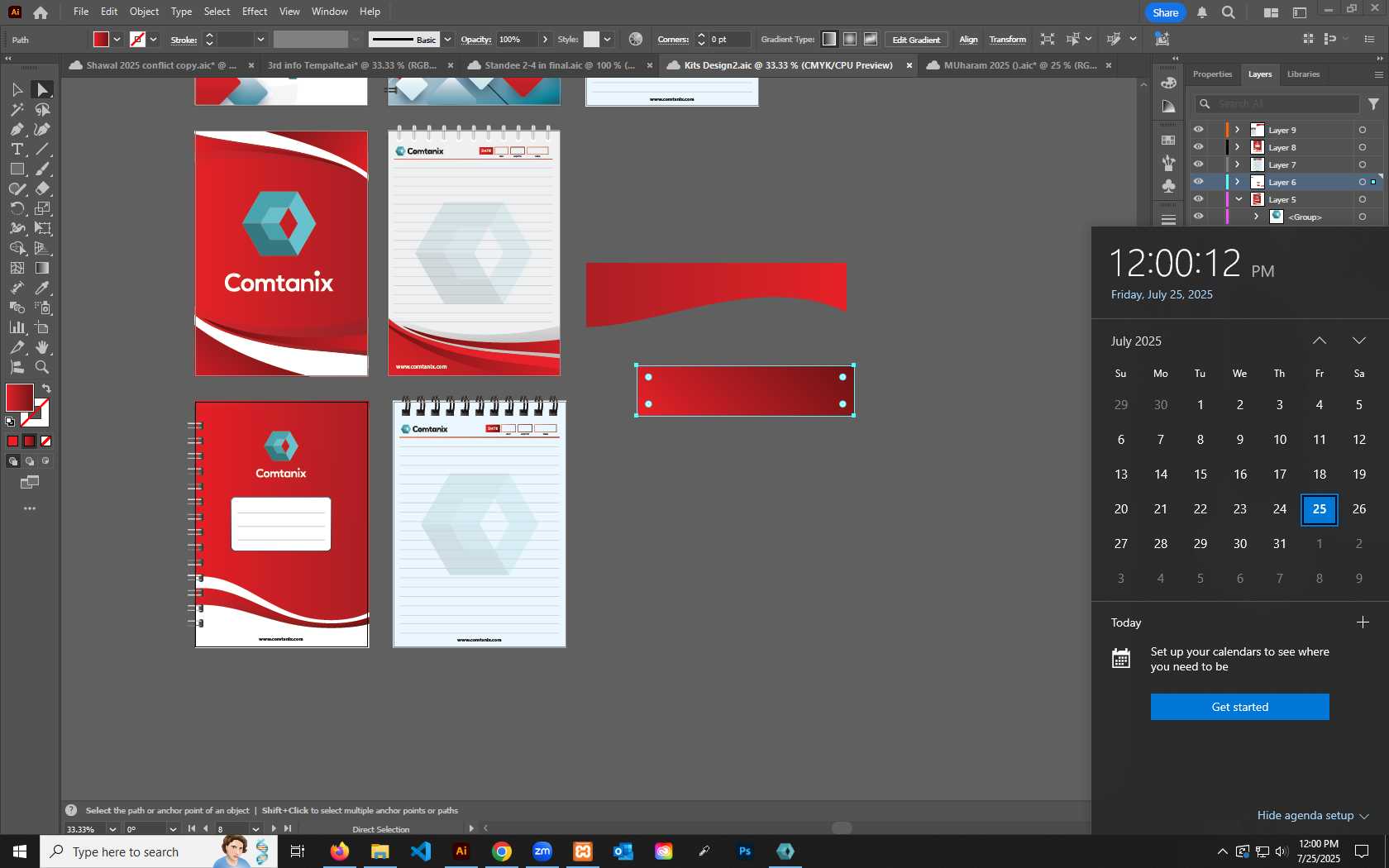The height and width of the screenshot is (868, 1389).
Task: Switch to Standee 2-4 in final.aic tab
Action: point(560,65)
